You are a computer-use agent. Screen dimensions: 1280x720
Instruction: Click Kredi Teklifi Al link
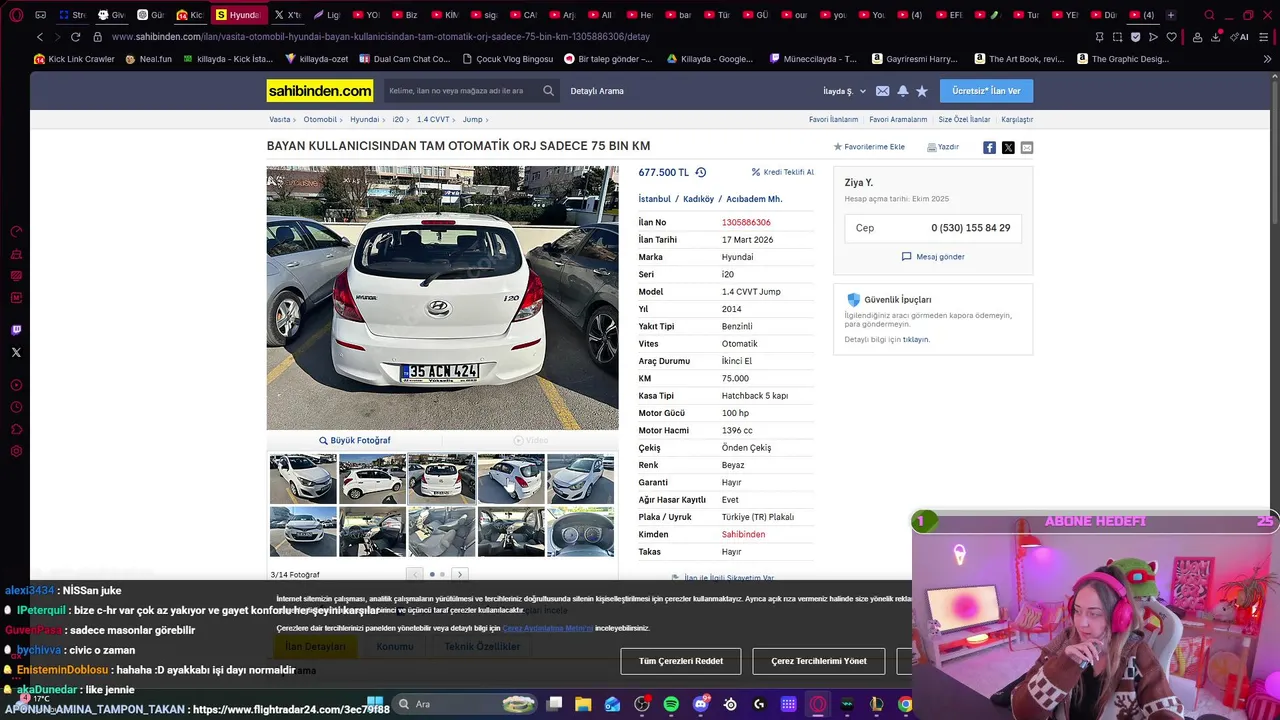tap(783, 172)
